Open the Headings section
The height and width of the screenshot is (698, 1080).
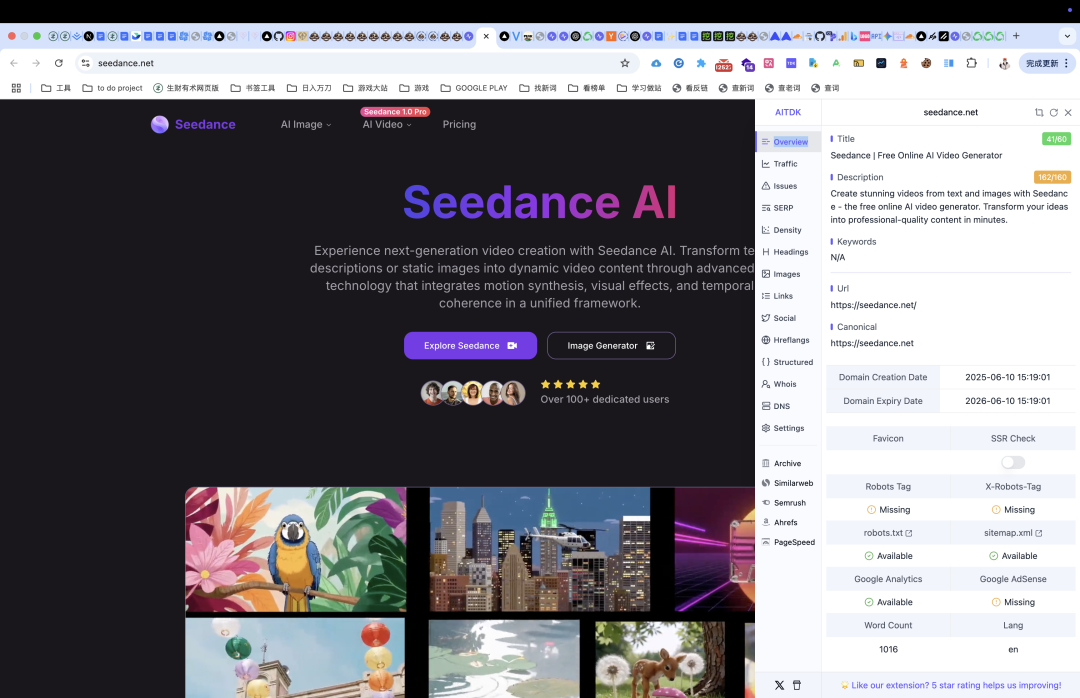pyautogui.click(x=789, y=252)
